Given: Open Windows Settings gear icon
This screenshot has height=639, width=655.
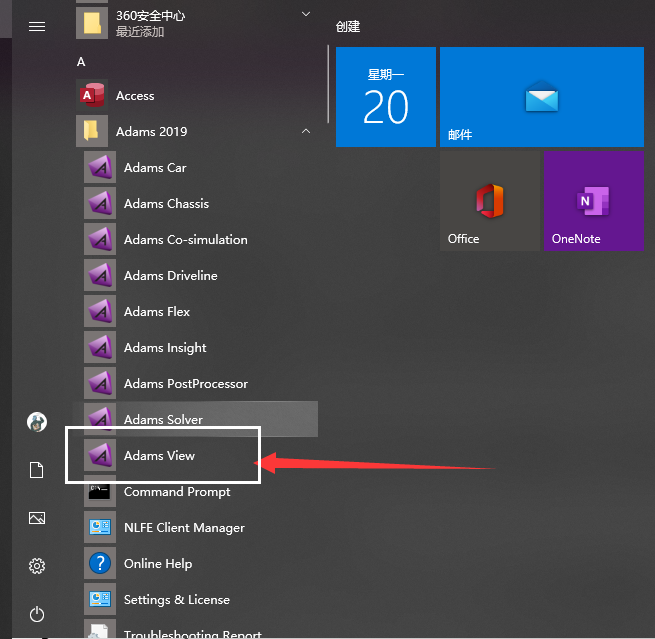Looking at the screenshot, I should [x=37, y=566].
